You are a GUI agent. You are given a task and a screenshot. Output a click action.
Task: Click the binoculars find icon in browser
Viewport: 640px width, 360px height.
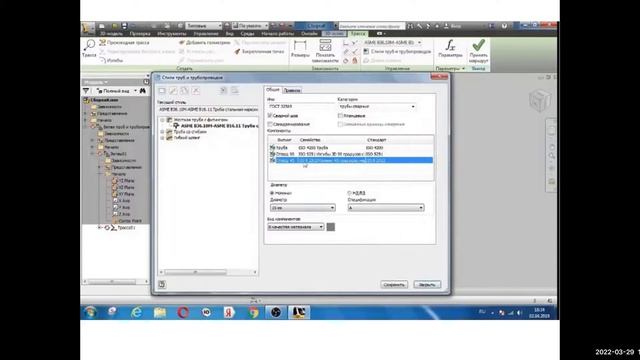[142, 91]
